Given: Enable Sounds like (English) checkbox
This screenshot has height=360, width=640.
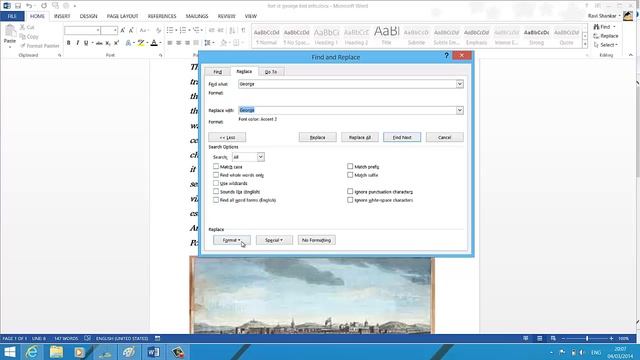Looking at the screenshot, I should [216, 191].
